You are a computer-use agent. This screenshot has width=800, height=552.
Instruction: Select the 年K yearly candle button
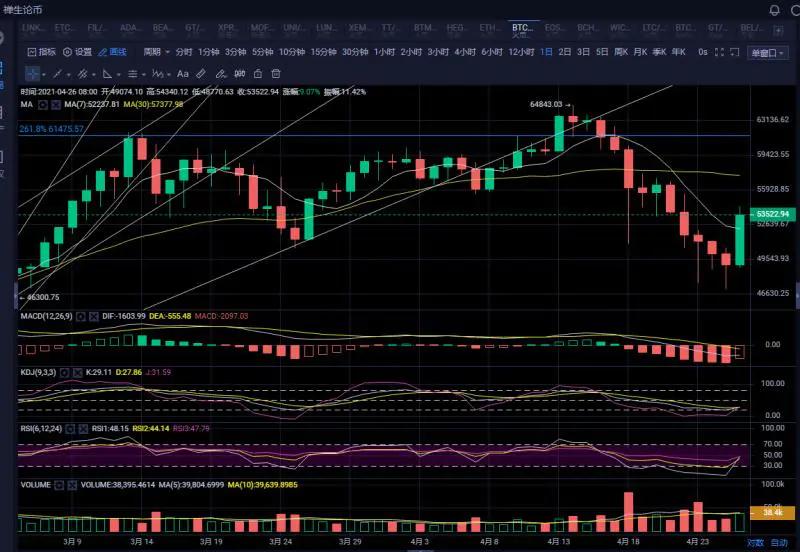coord(678,52)
